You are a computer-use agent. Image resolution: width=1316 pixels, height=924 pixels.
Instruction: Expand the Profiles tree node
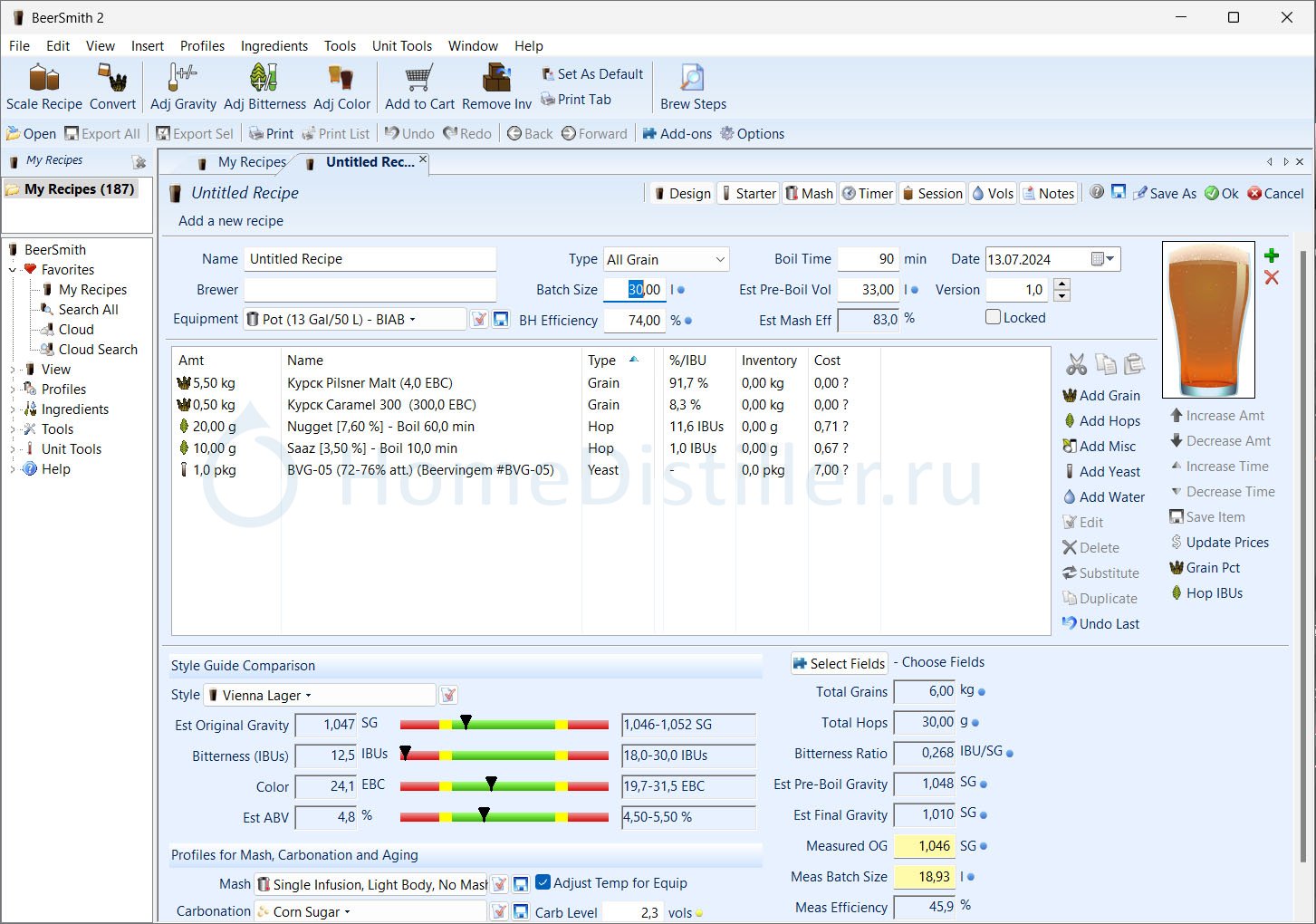pos(13,390)
